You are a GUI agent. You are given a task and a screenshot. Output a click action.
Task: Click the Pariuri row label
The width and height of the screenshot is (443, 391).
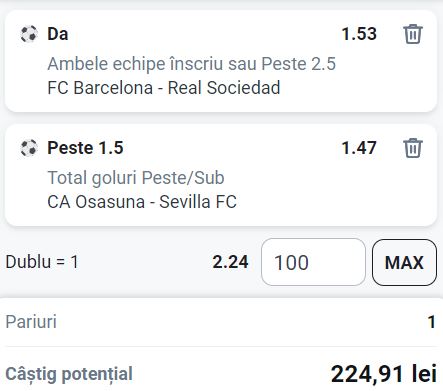pos(31,322)
